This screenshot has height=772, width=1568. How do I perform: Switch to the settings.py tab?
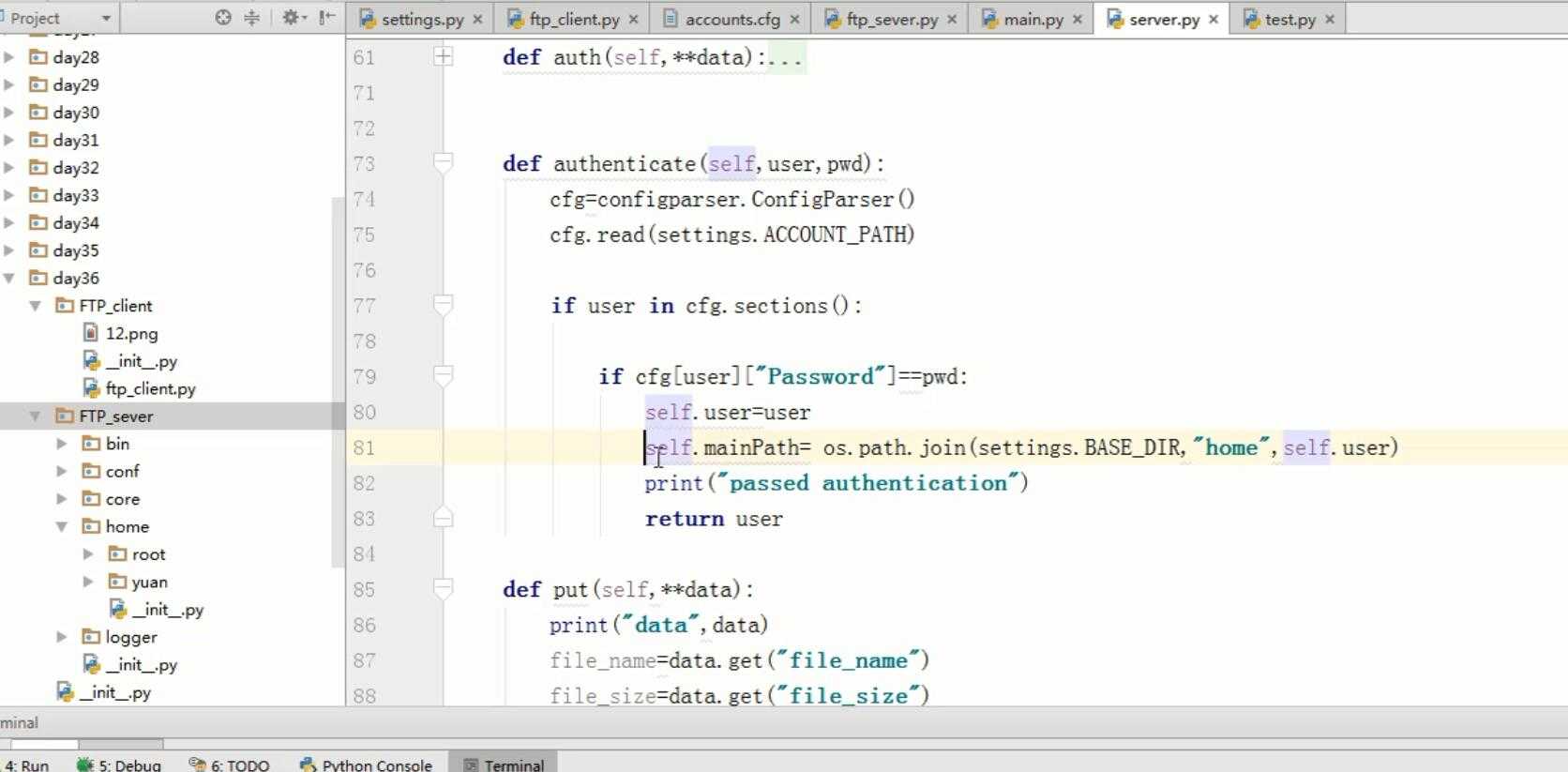coord(422,19)
